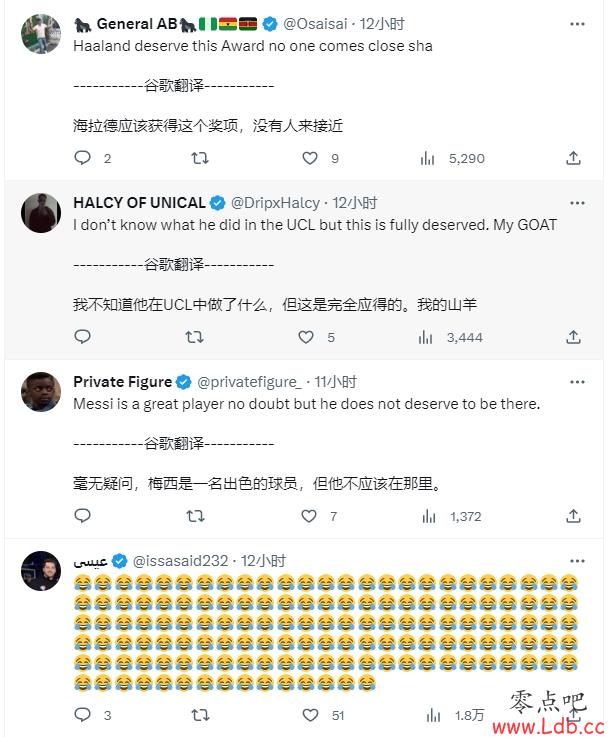The image size is (614, 737).
Task: Like General AB's tweet with 9 likes
Action: (x=310, y=158)
